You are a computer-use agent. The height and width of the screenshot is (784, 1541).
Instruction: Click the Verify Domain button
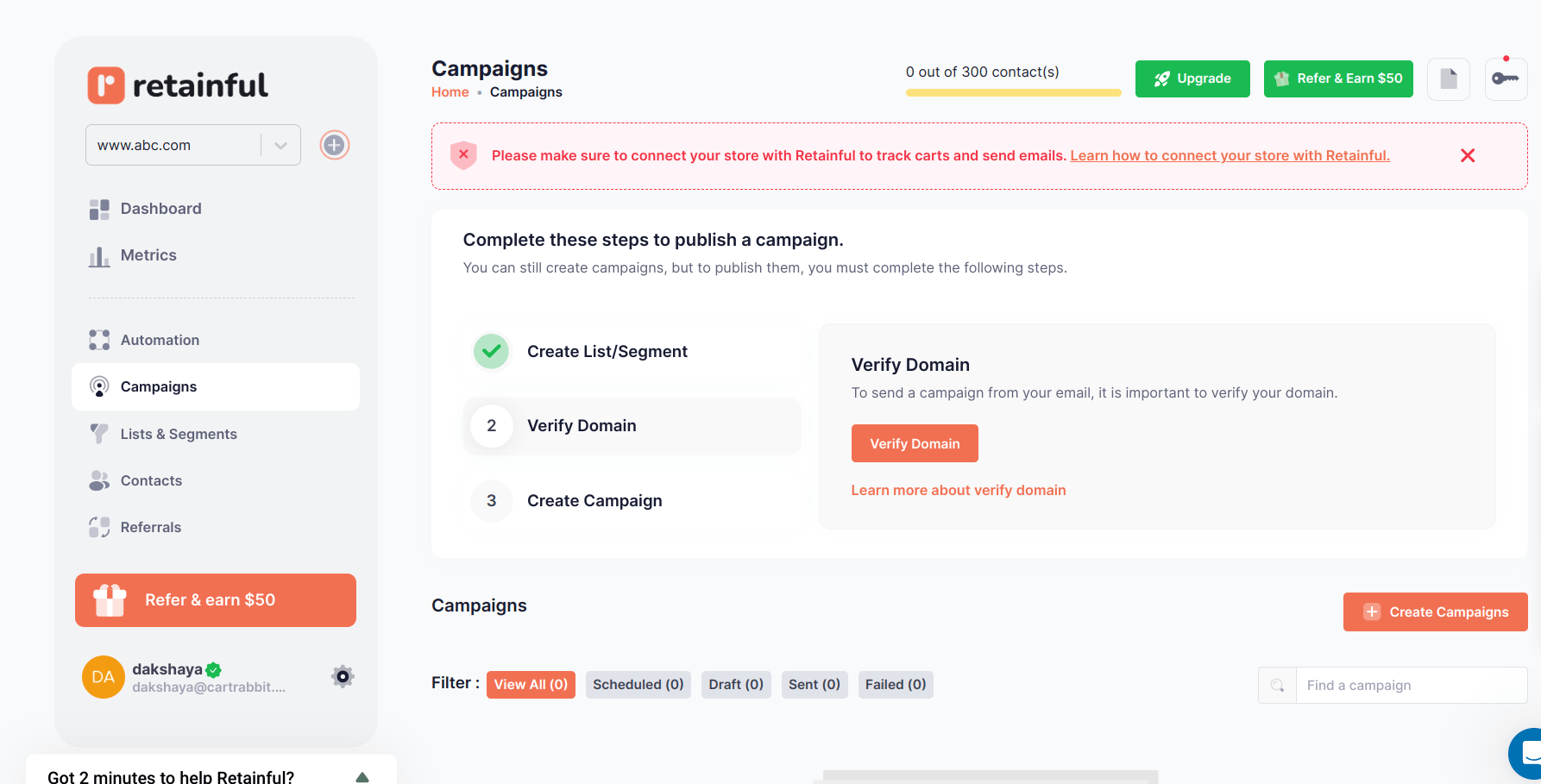point(915,443)
